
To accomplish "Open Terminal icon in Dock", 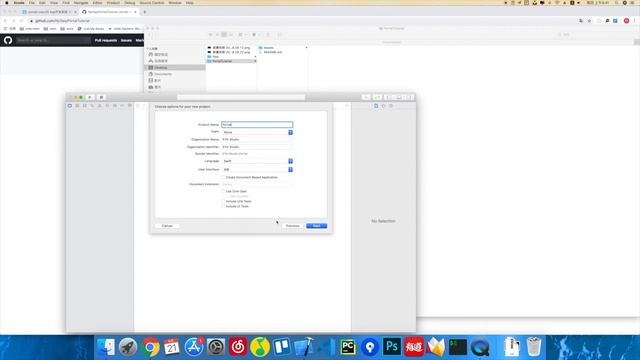I will pos(458,347).
